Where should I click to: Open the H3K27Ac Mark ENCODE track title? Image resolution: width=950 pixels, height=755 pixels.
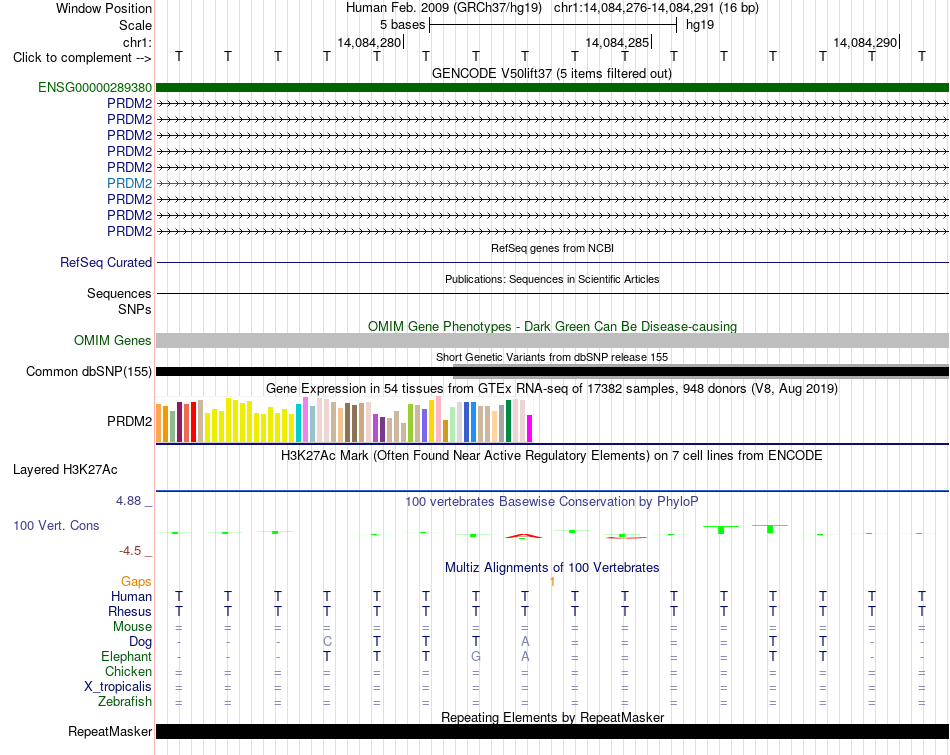tap(551, 456)
